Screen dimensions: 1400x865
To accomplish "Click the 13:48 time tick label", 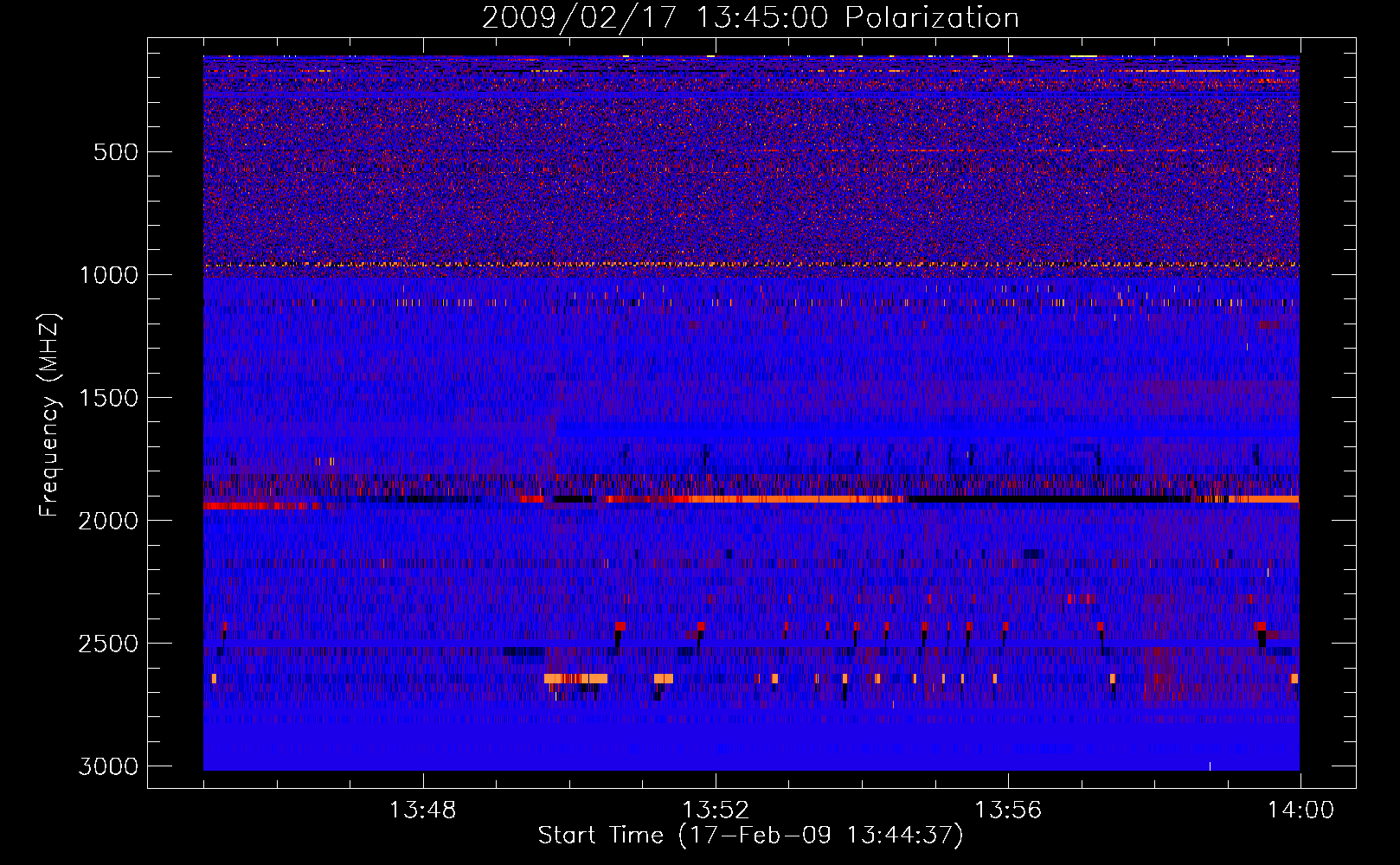I will (423, 811).
